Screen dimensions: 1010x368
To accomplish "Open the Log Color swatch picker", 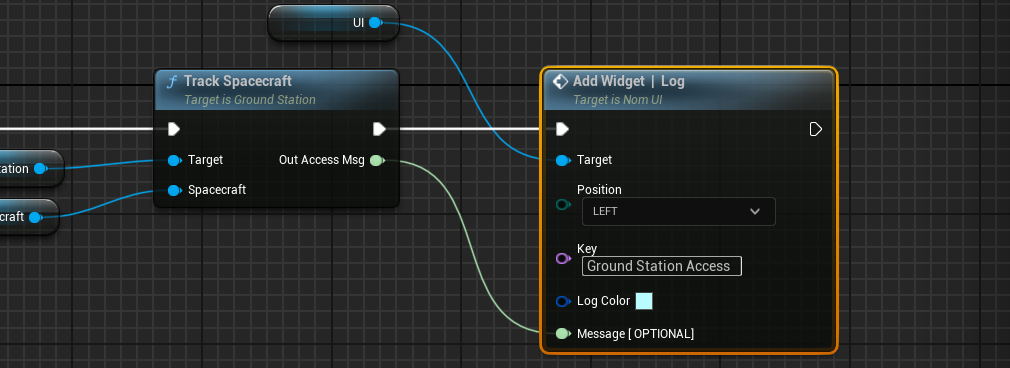I will click(x=644, y=301).
